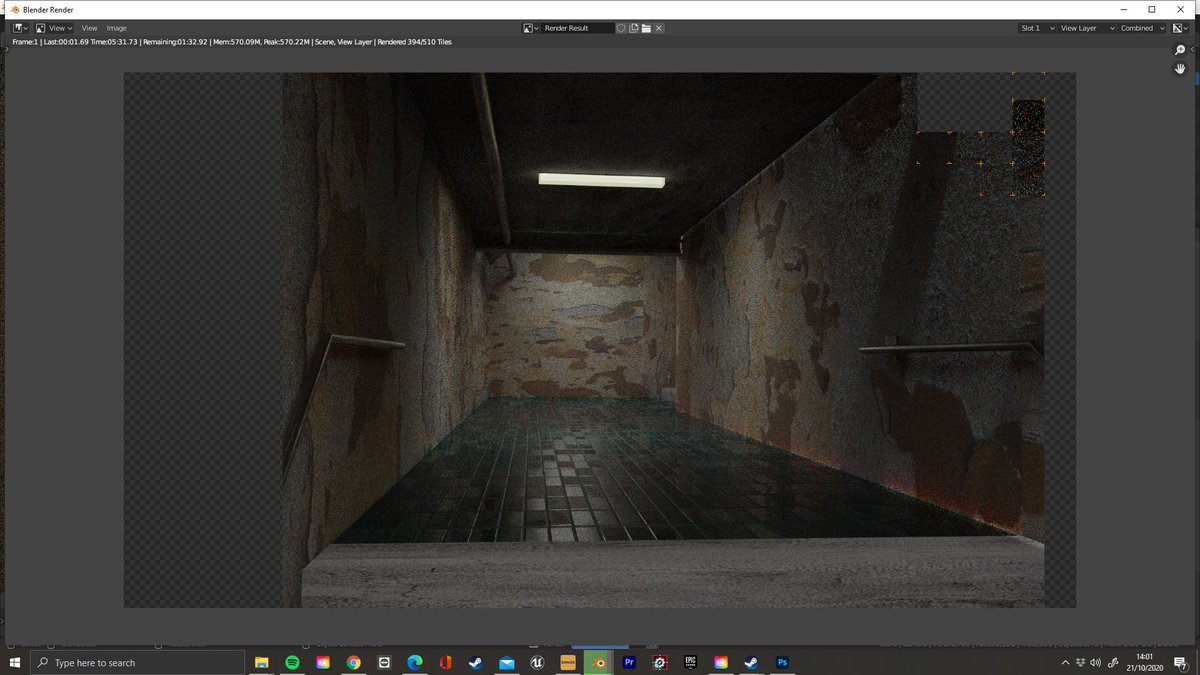The width and height of the screenshot is (1200, 675).
Task: Open Spotify from the taskbar
Action: (292, 662)
